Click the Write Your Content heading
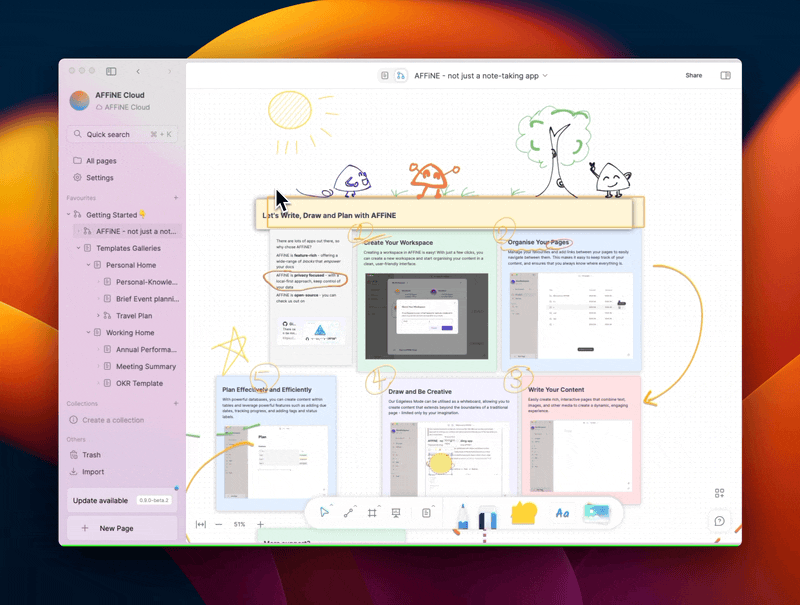 tap(556, 389)
